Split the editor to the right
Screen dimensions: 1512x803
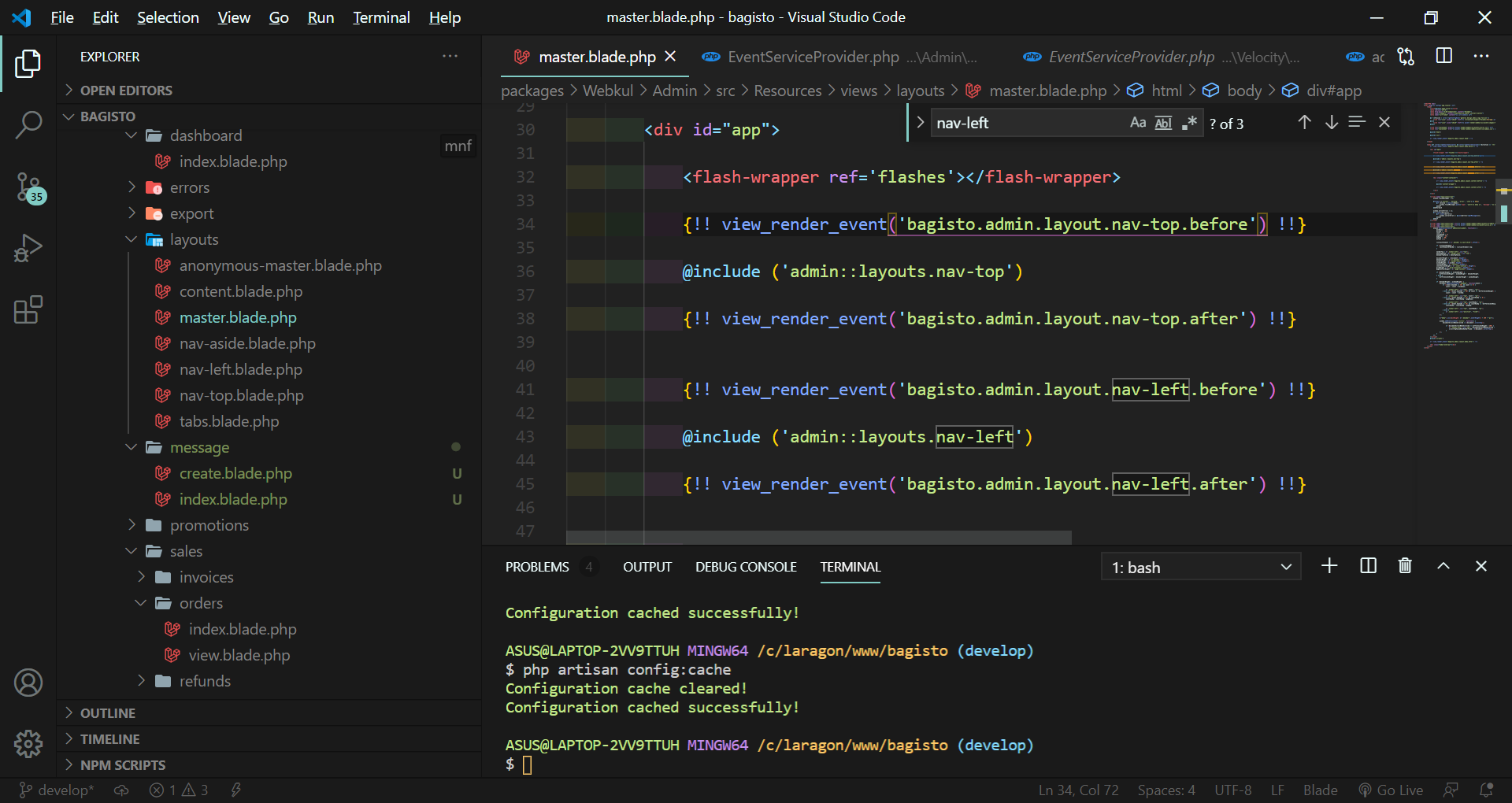1444,56
